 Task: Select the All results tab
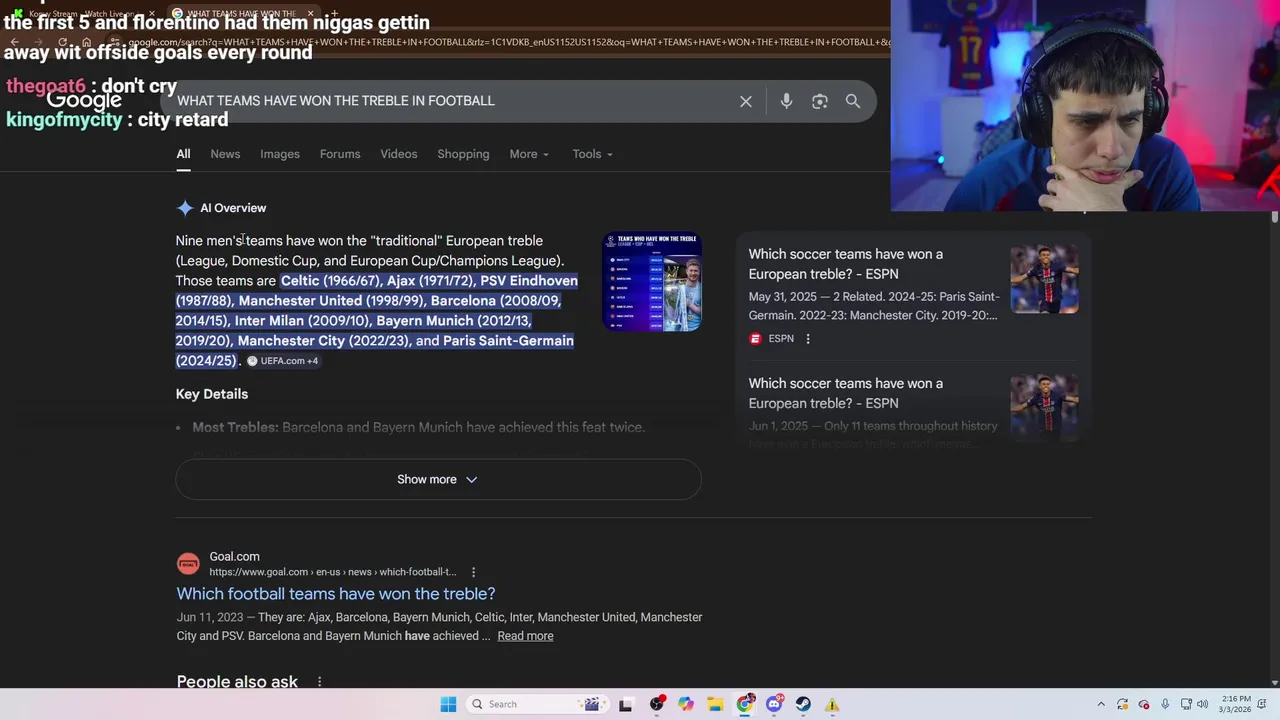coord(183,154)
